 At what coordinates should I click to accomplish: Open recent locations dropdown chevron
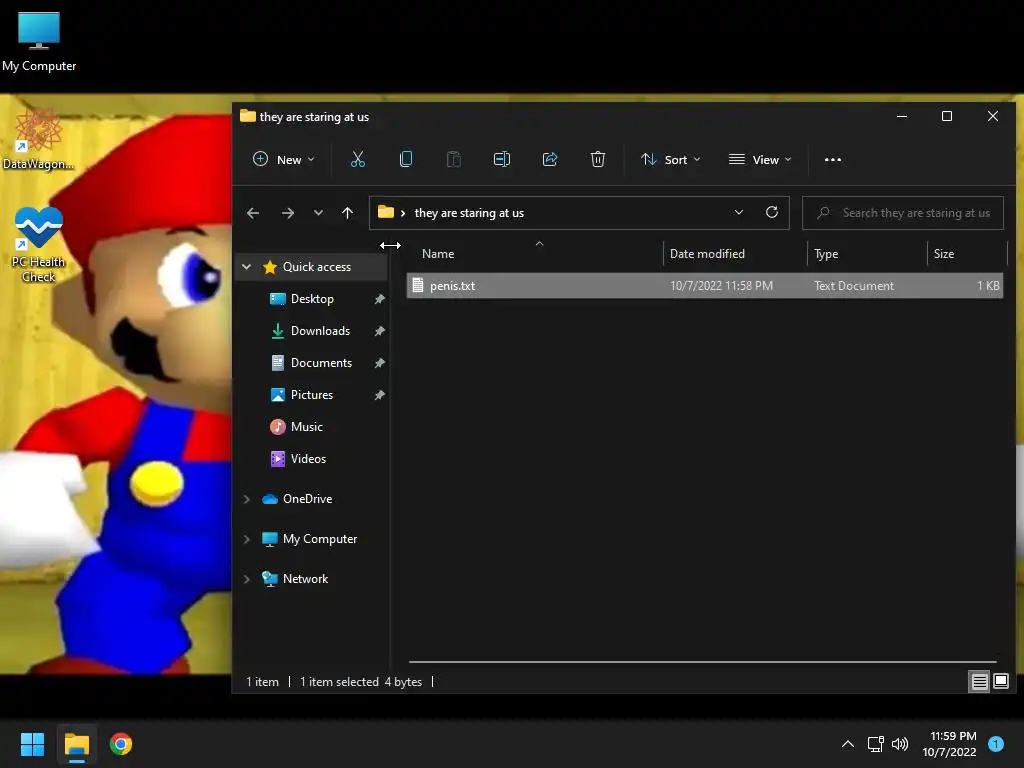coord(318,213)
